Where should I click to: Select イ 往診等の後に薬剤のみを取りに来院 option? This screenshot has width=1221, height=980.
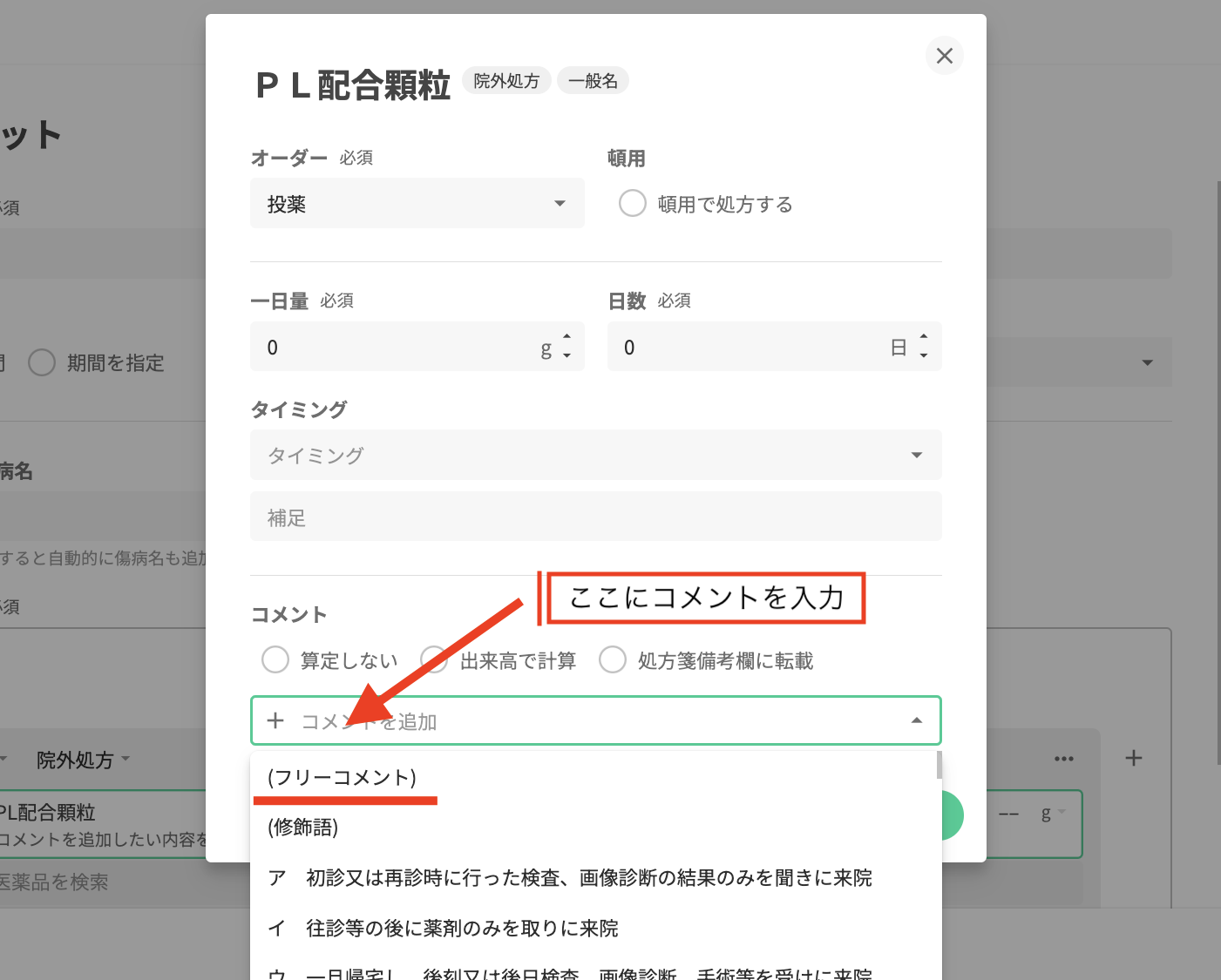pyautogui.click(x=596, y=928)
